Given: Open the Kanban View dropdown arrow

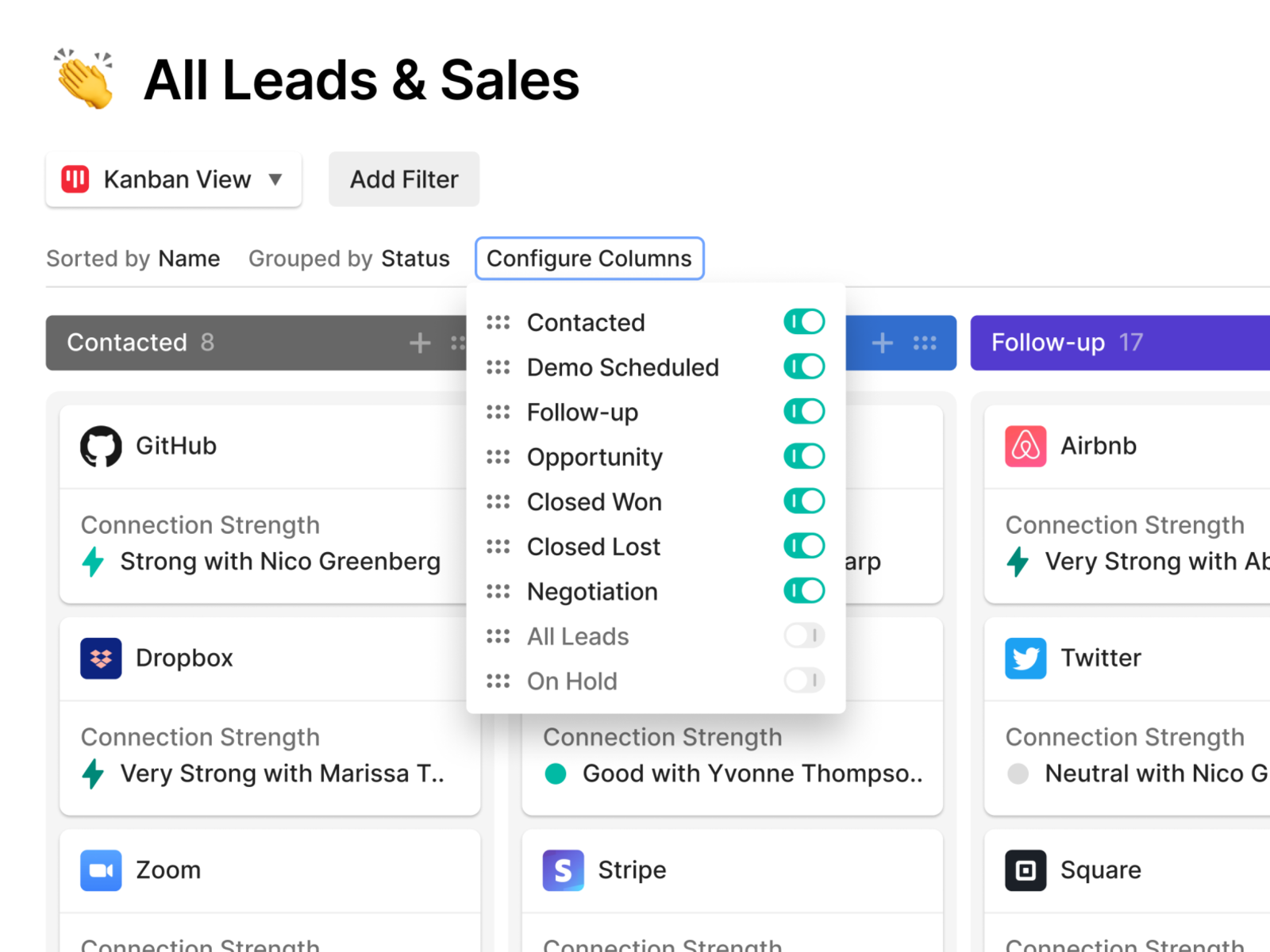Looking at the screenshot, I should tap(275, 179).
